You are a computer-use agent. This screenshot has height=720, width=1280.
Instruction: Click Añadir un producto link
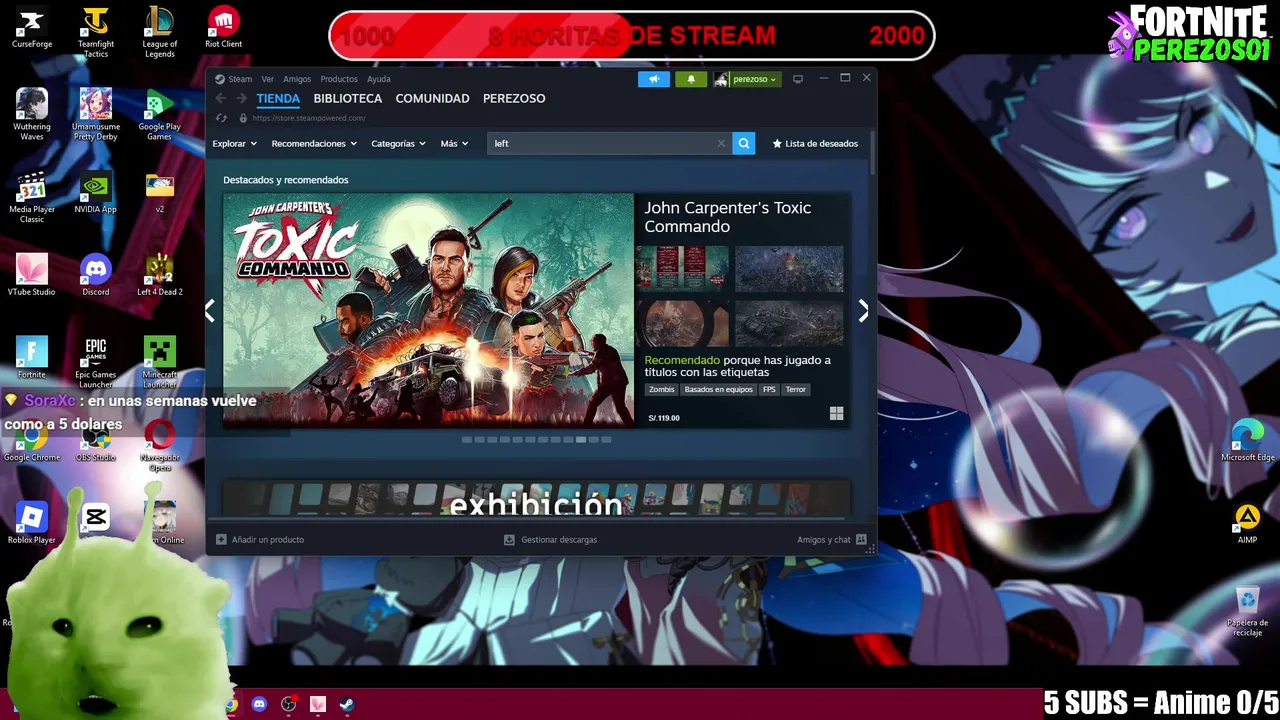click(x=268, y=540)
